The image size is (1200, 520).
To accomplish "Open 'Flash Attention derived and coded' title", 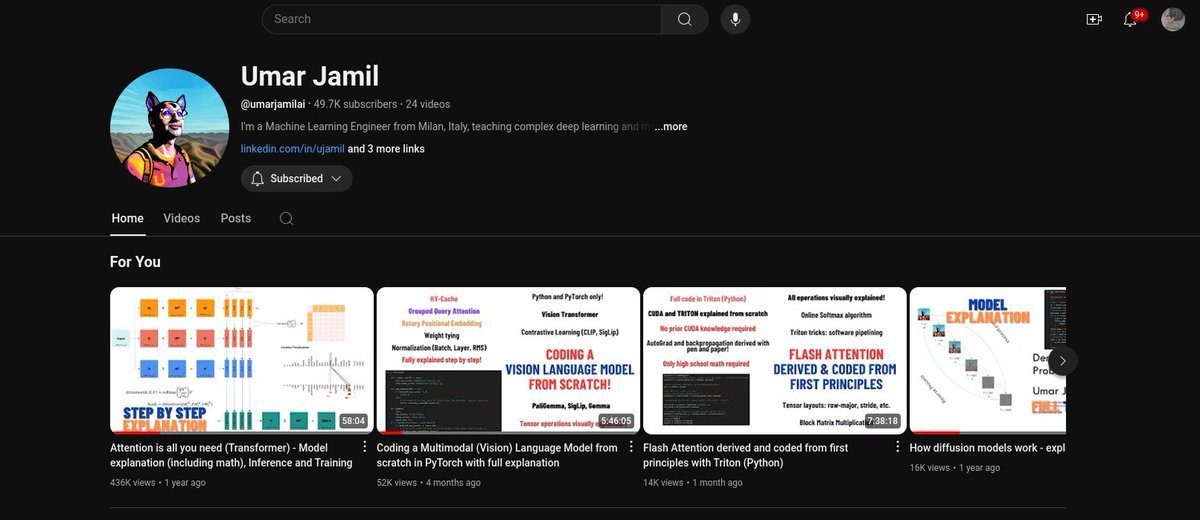I will coord(745,455).
